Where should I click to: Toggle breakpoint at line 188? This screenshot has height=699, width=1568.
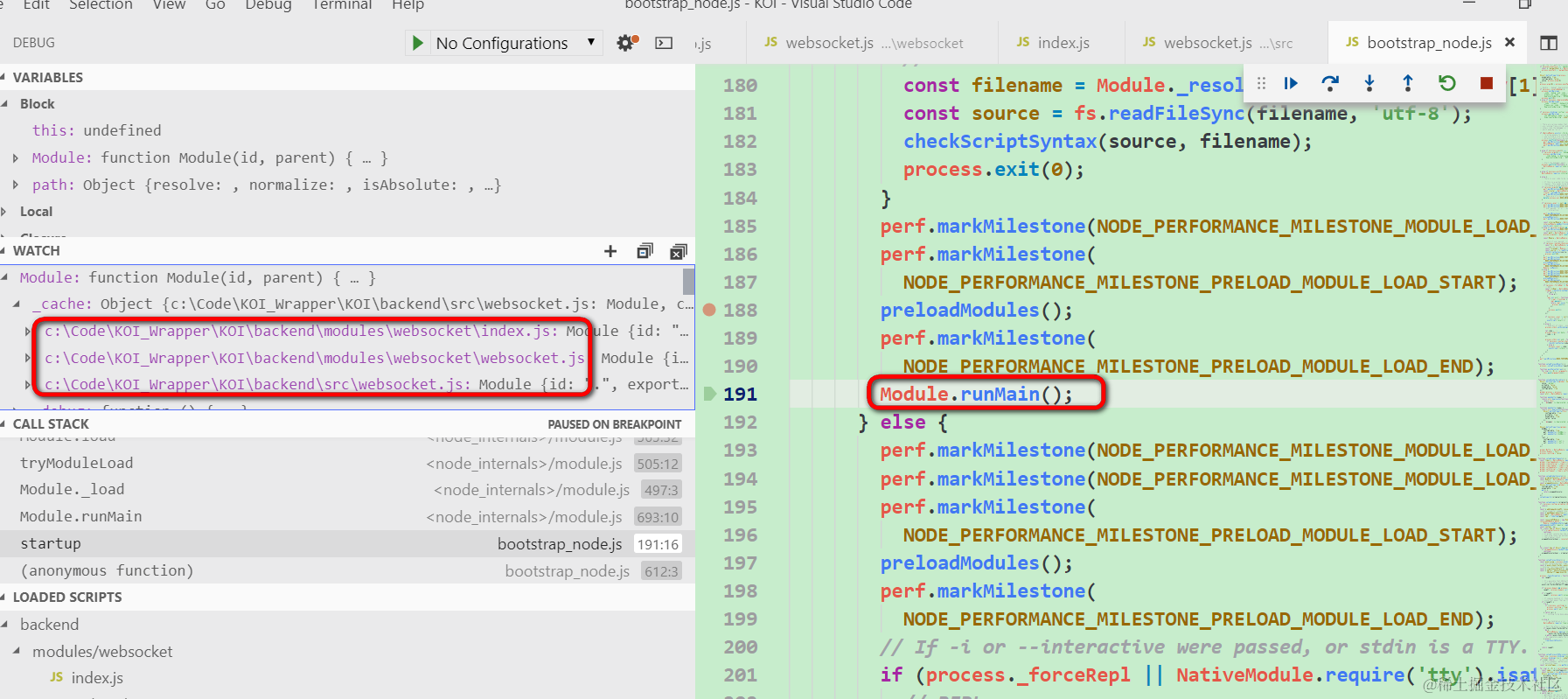tap(709, 310)
